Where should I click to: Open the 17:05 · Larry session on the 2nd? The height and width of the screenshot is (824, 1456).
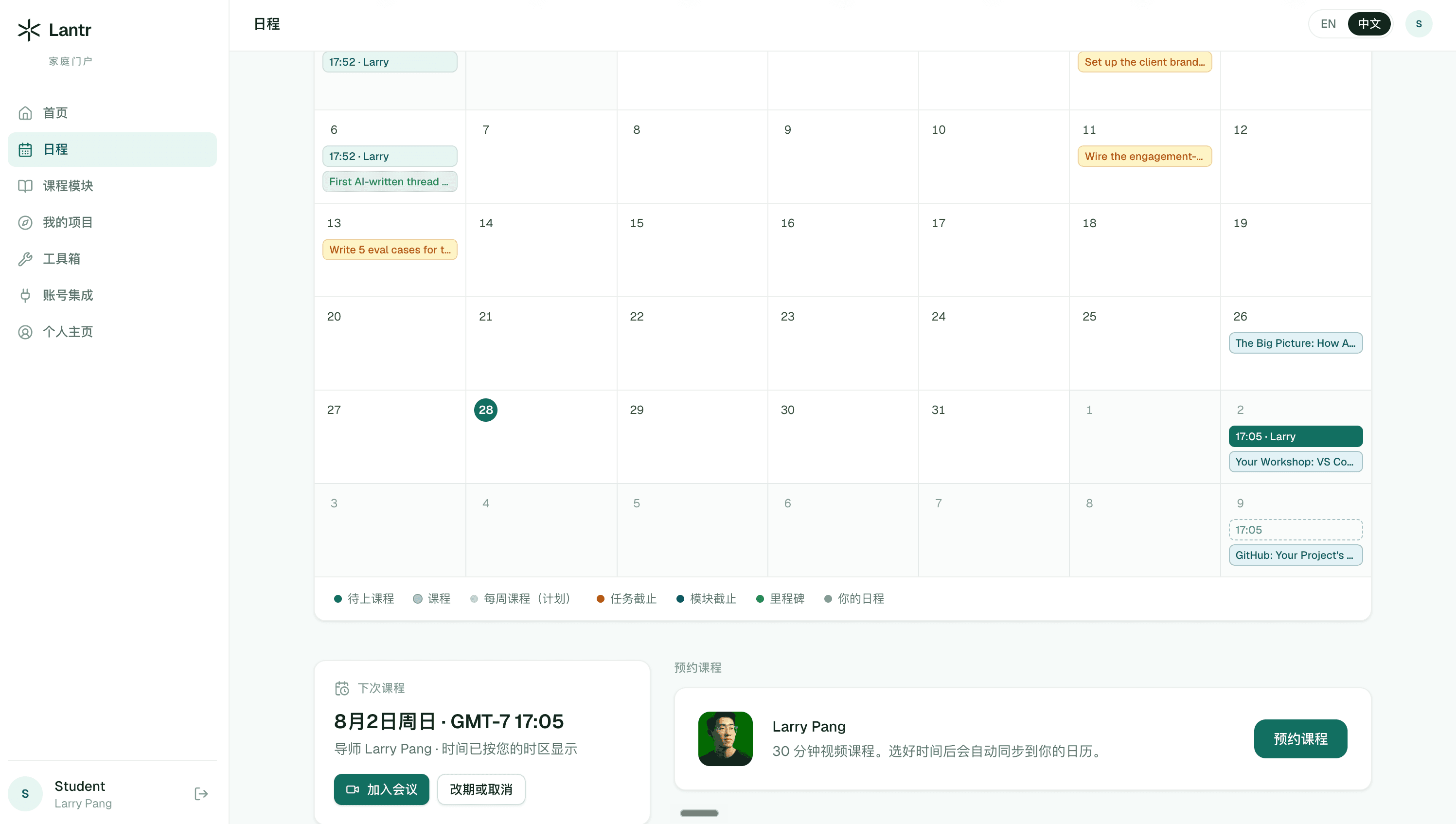[x=1296, y=436]
